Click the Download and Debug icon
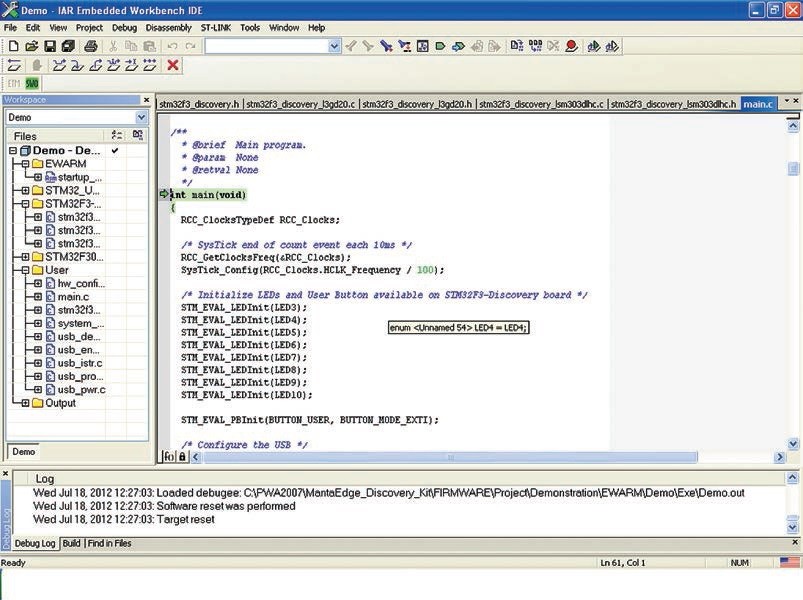Viewport: 803px width, 600px height. tap(594, 47)
